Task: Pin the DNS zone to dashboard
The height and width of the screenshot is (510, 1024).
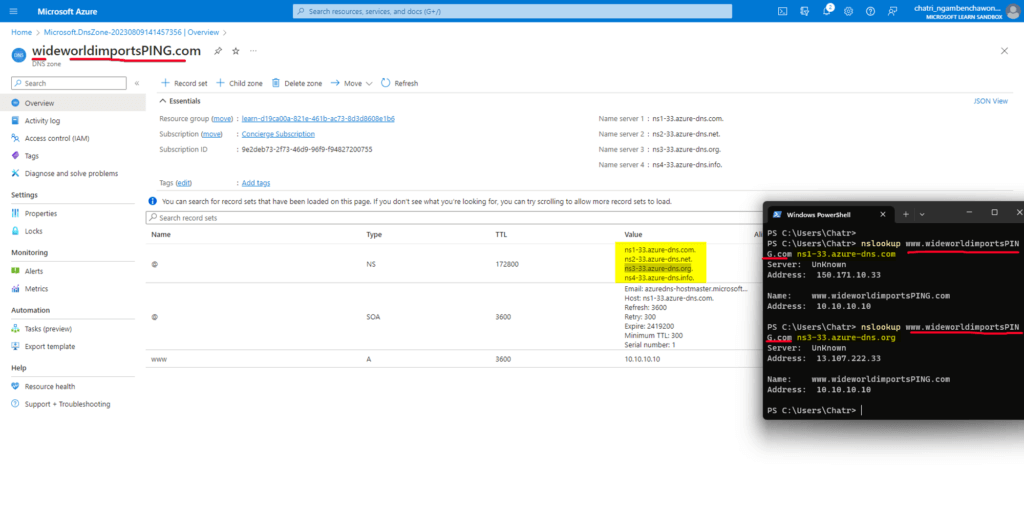Action: (218, 51)
